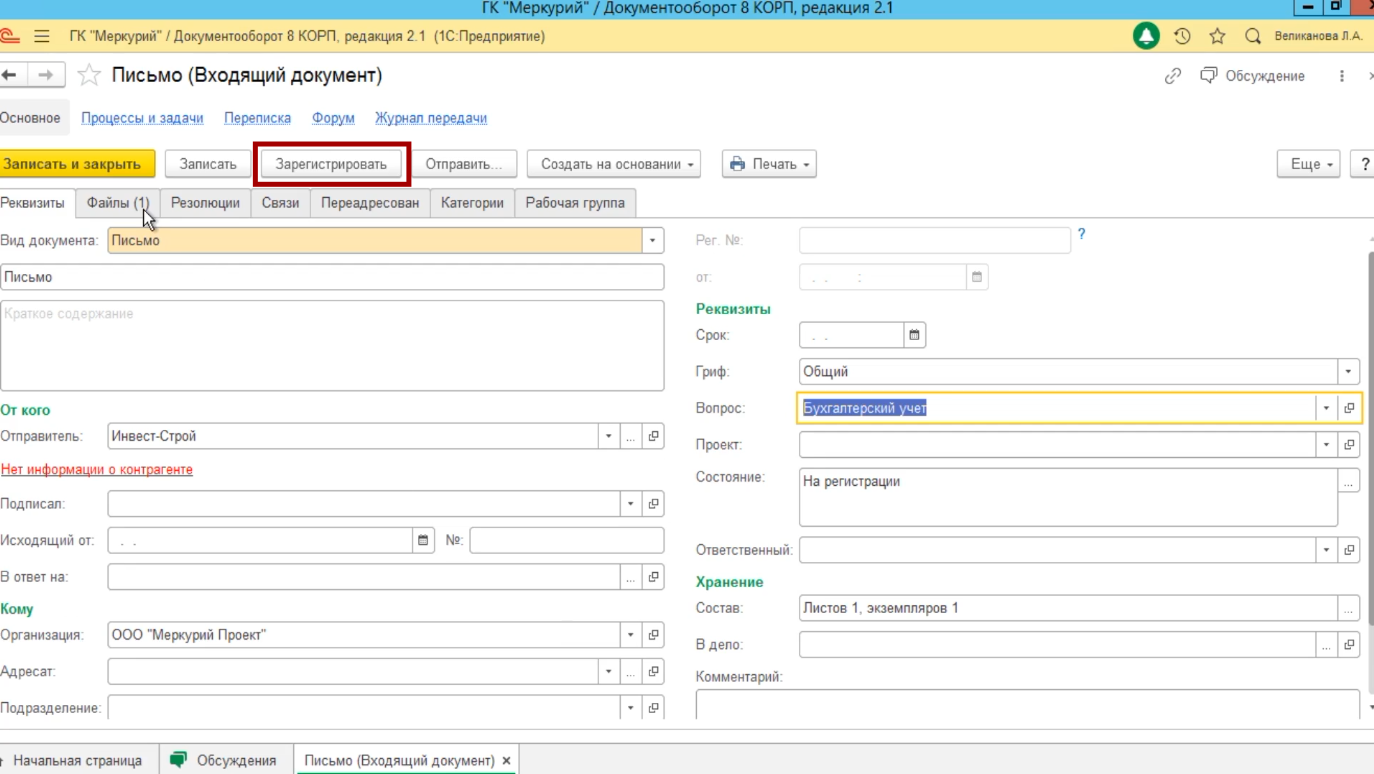Go to Начальная страница tab
This screenshot has width=1374, height=774.
[x=78, y=760]
